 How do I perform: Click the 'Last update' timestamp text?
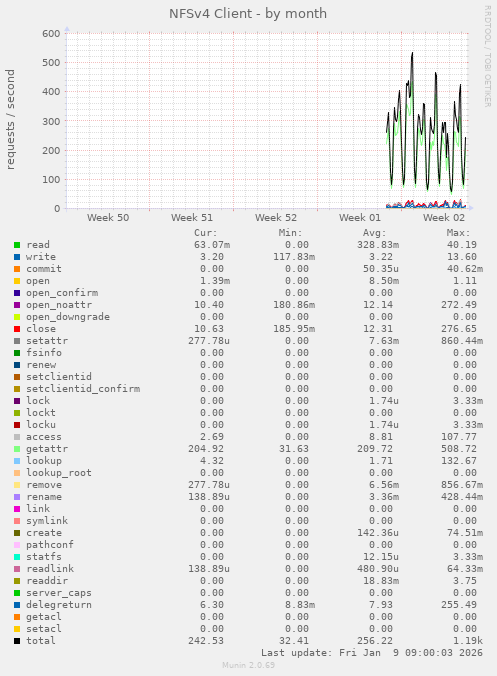click(x=372, y=653)
